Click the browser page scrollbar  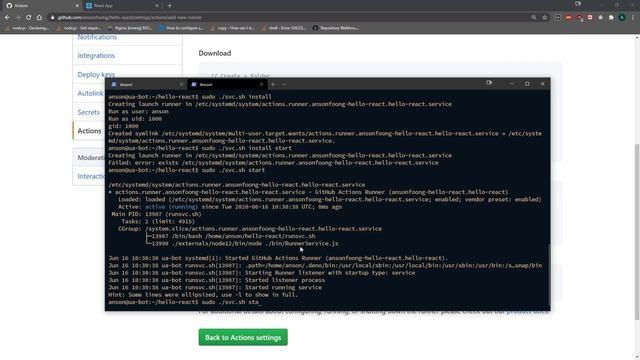(637, 231)
